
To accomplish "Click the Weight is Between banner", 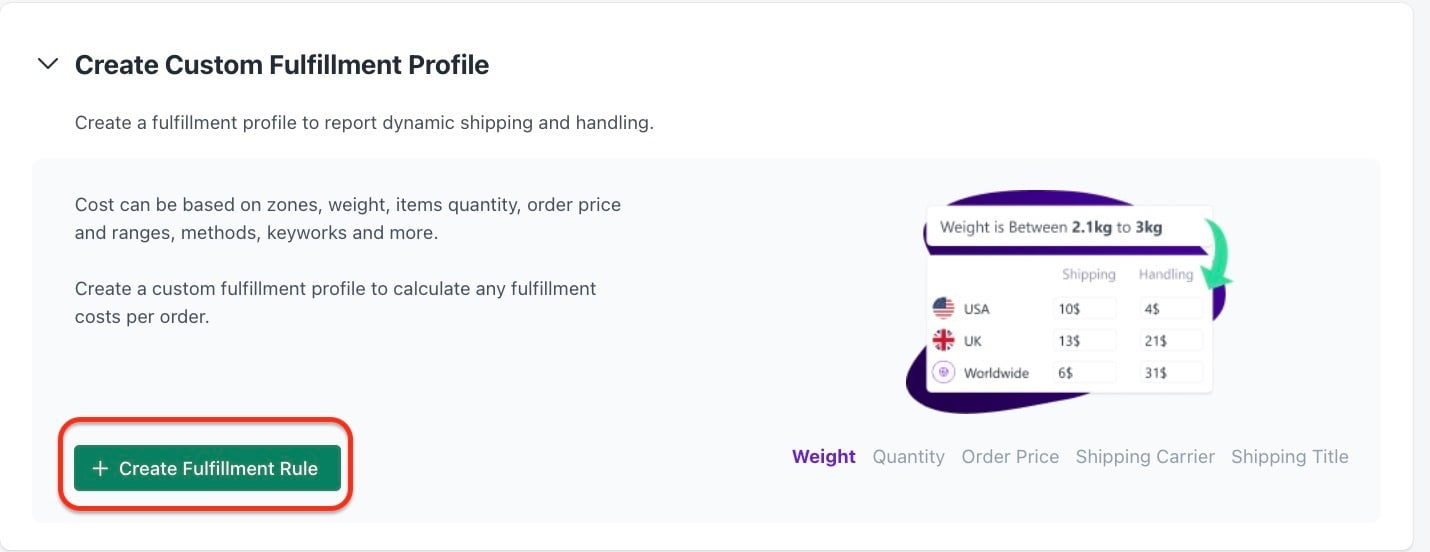I will click(x=1068, y=227).
